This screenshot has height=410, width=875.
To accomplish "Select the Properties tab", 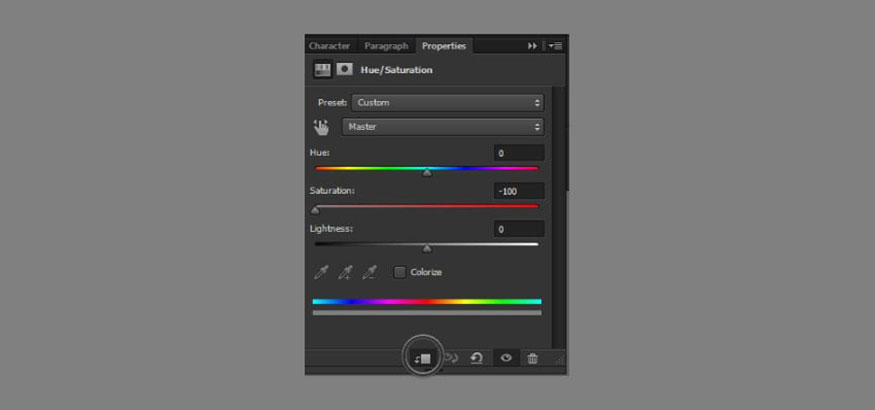I will point(444,46).
